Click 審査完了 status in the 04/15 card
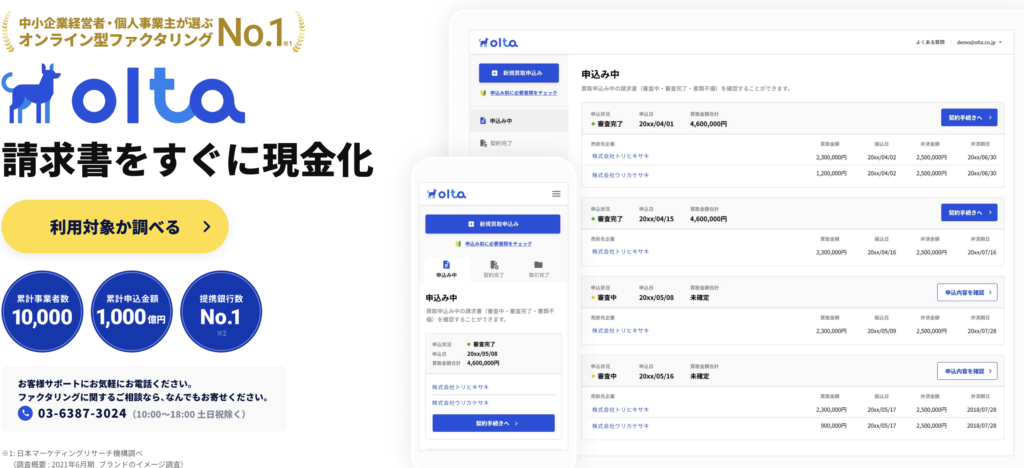Image resolution: width=1024 pixels, height=468 pixels. tap(607, 219)
